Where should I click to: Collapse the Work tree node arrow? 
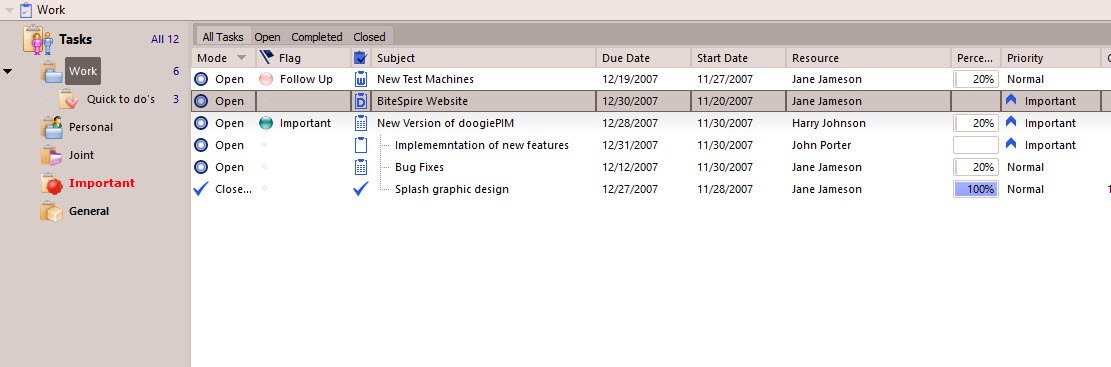point(9,72)
